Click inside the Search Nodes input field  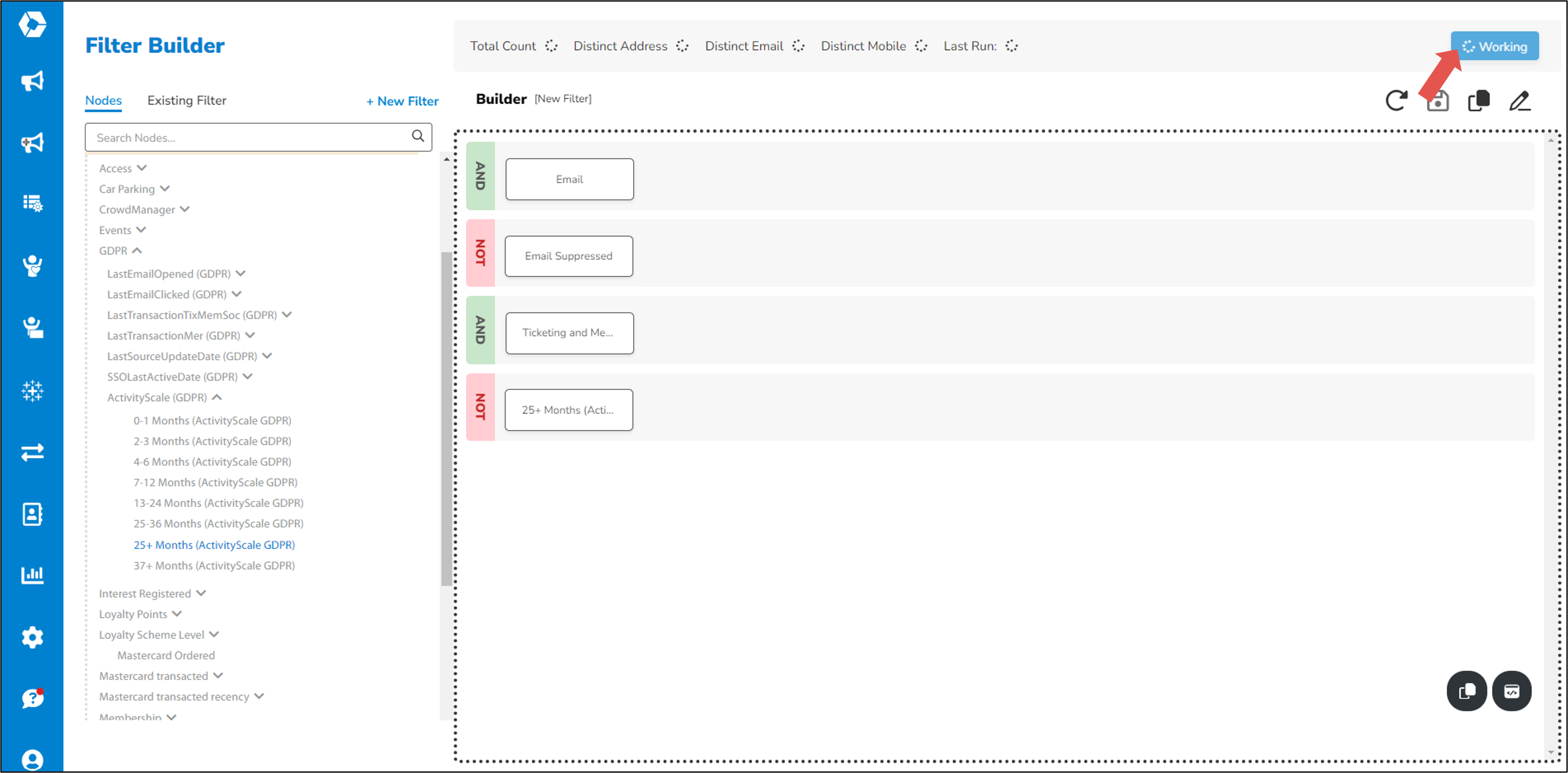(x=244, y=137)
